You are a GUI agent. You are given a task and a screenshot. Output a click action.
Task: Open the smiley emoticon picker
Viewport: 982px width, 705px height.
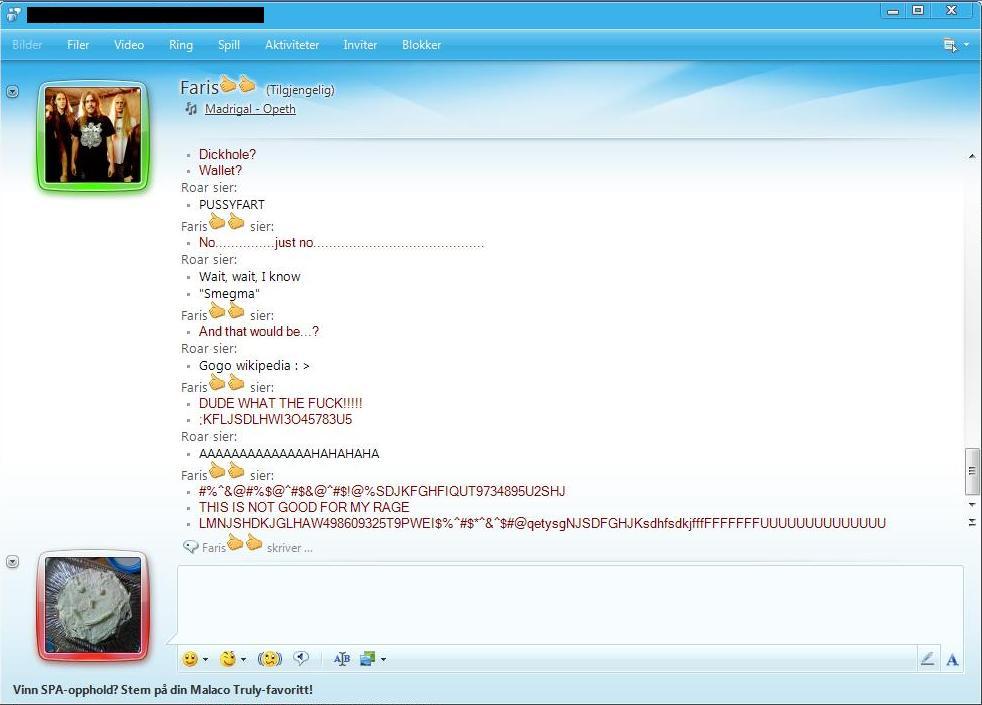click(190, 659)
